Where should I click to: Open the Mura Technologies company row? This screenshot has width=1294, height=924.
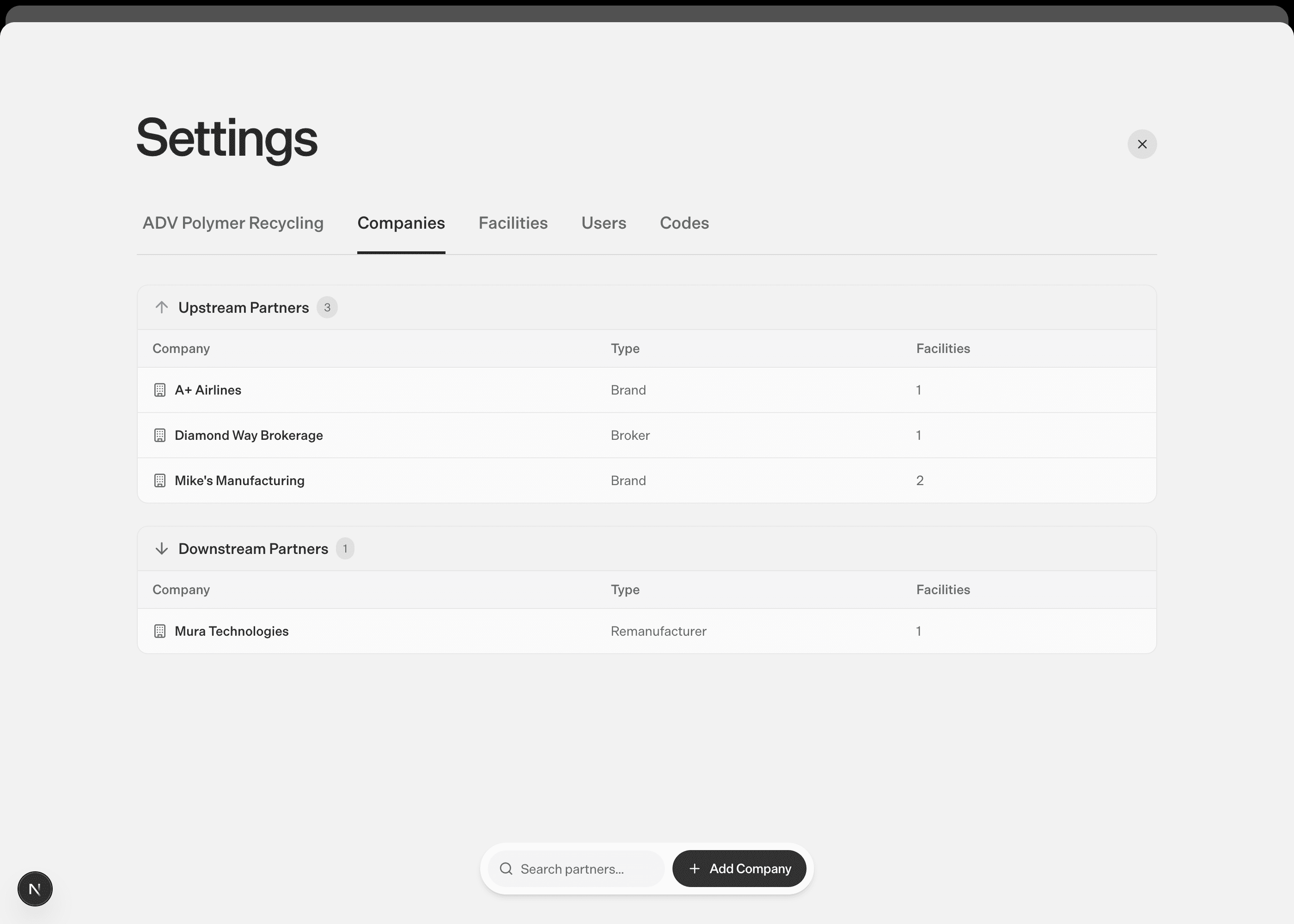point(232,631)
